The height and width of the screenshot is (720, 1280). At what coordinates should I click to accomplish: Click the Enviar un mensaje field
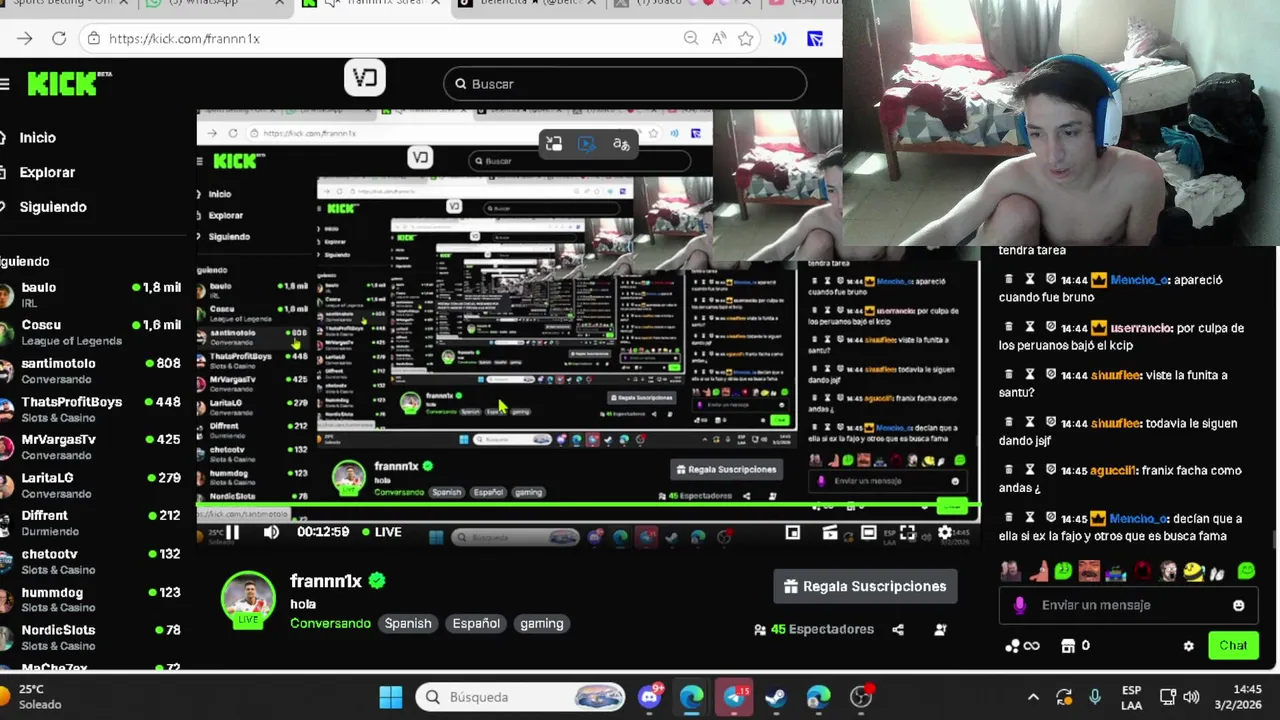tap(1130, 605)
